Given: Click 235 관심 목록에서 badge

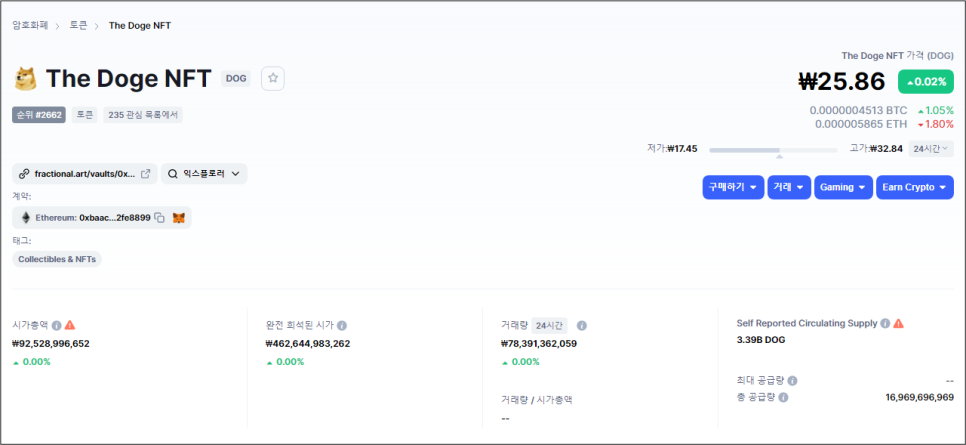Looking at the screenshot, I should tap(143, 115).
